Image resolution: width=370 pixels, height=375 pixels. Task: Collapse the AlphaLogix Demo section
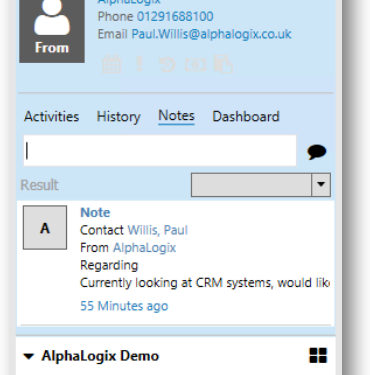click(29, 356)
